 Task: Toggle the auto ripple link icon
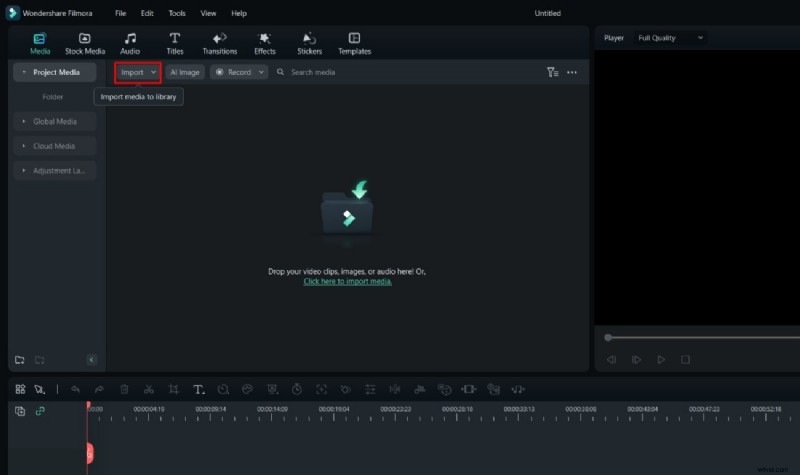click(40, 411)
